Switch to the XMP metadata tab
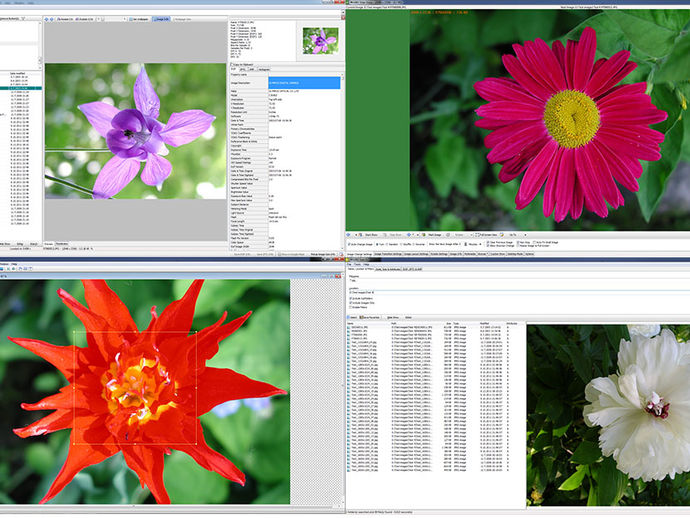Viewport: 690px width, 518px height. coord(252,69)
